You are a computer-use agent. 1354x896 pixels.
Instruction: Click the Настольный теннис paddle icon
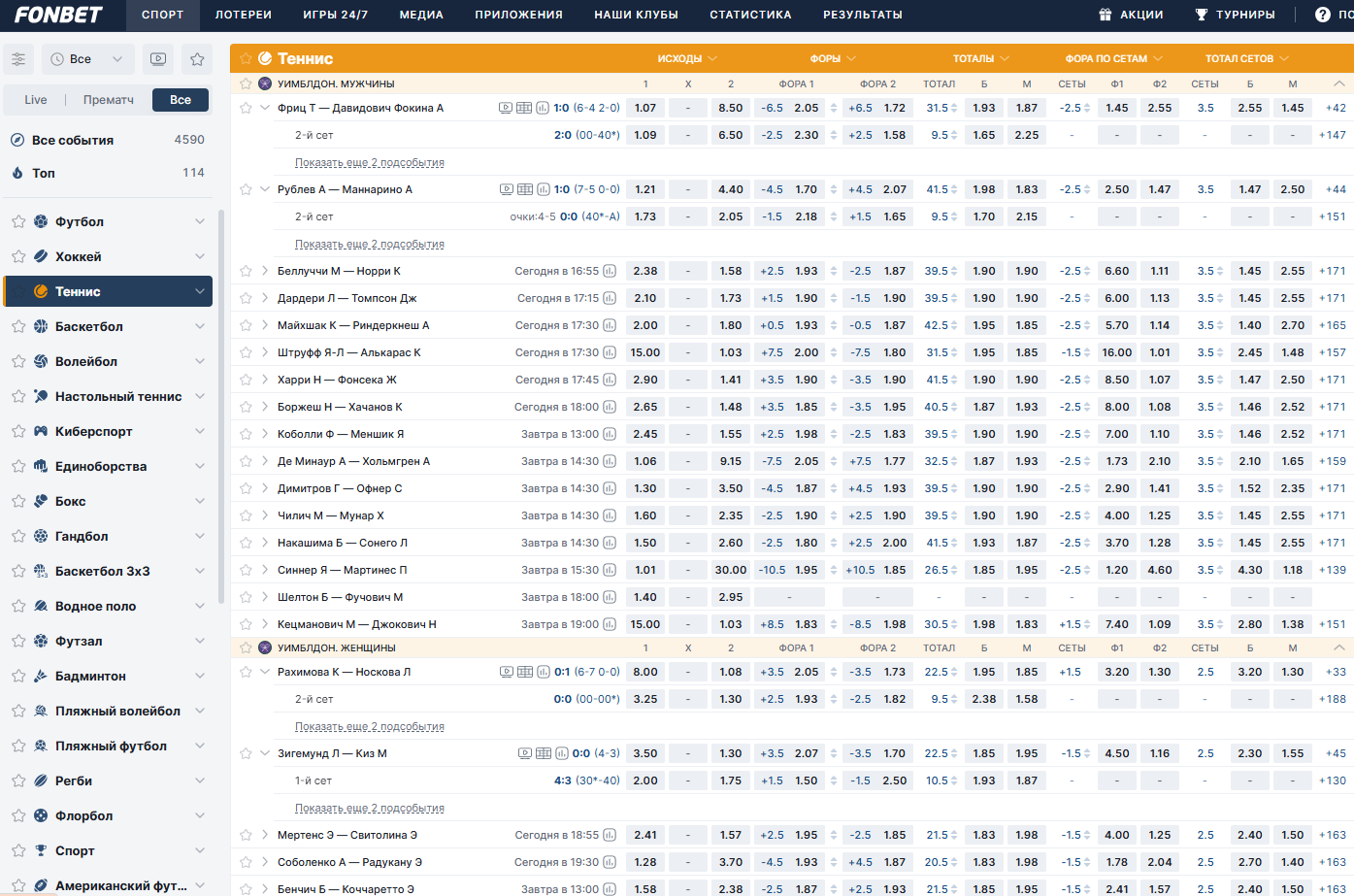(x=41, y=396)
